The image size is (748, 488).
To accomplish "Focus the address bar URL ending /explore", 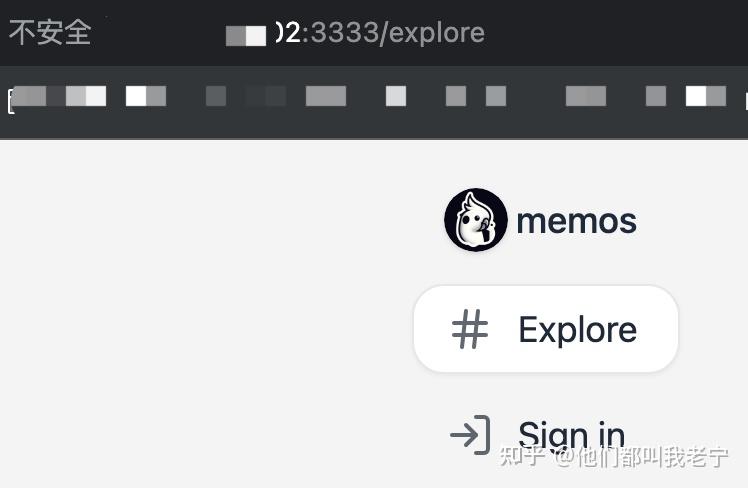I will click(355, 33).
